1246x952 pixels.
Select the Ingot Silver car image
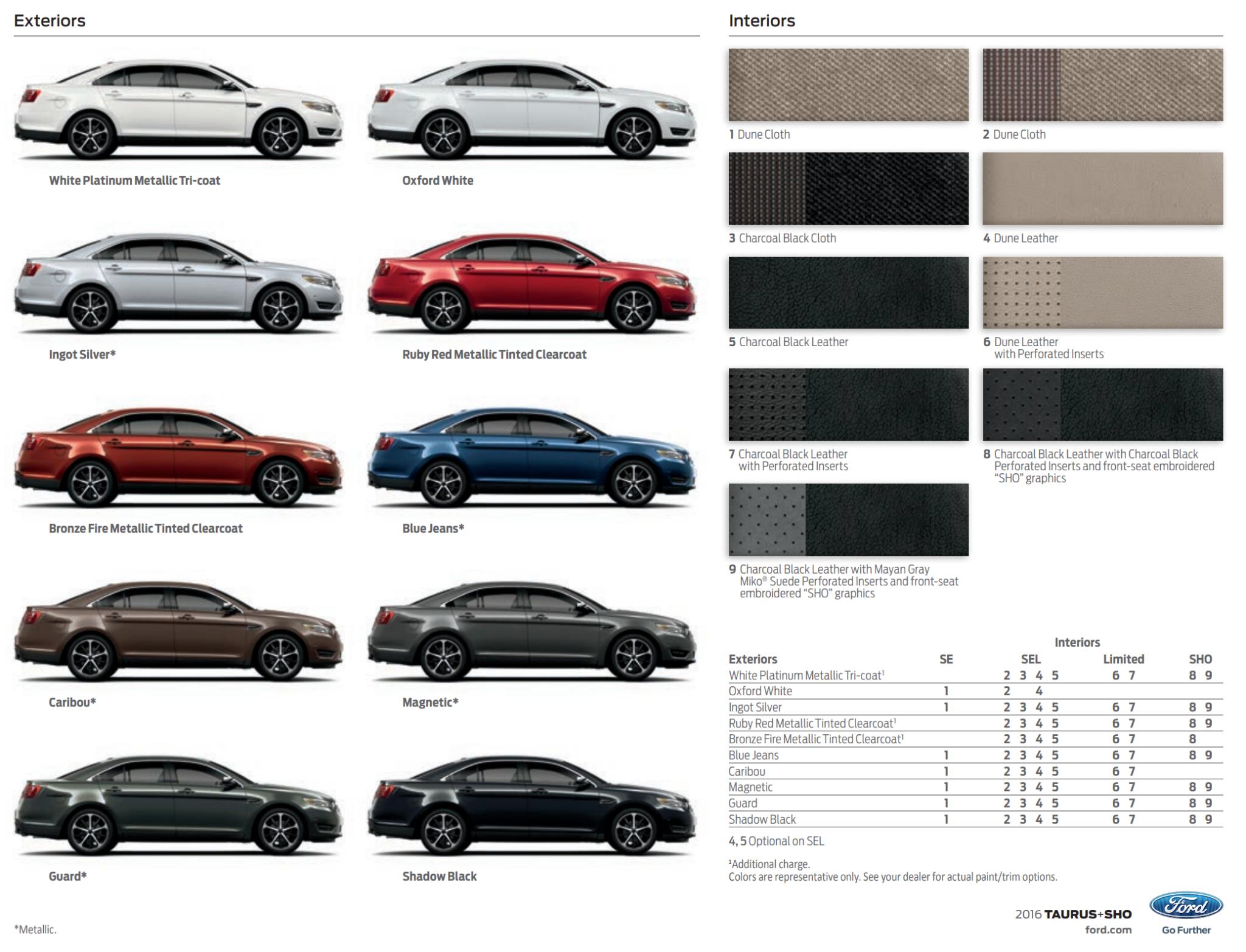pyautogui.click(x=178, y=283)
